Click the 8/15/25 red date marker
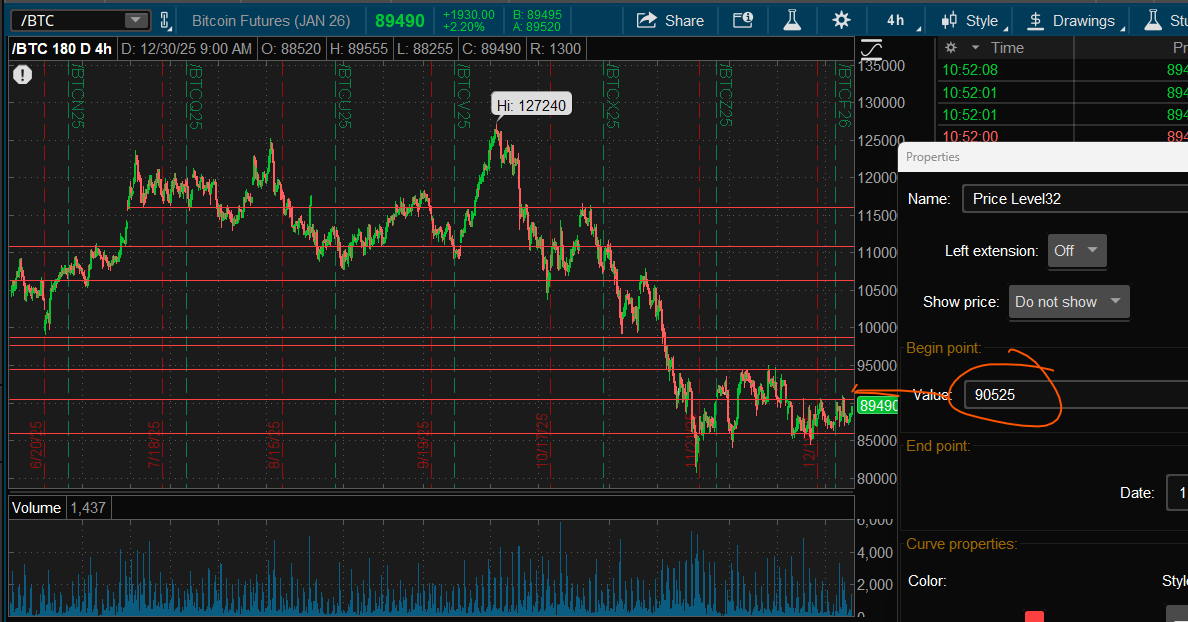 coord(274,445)
